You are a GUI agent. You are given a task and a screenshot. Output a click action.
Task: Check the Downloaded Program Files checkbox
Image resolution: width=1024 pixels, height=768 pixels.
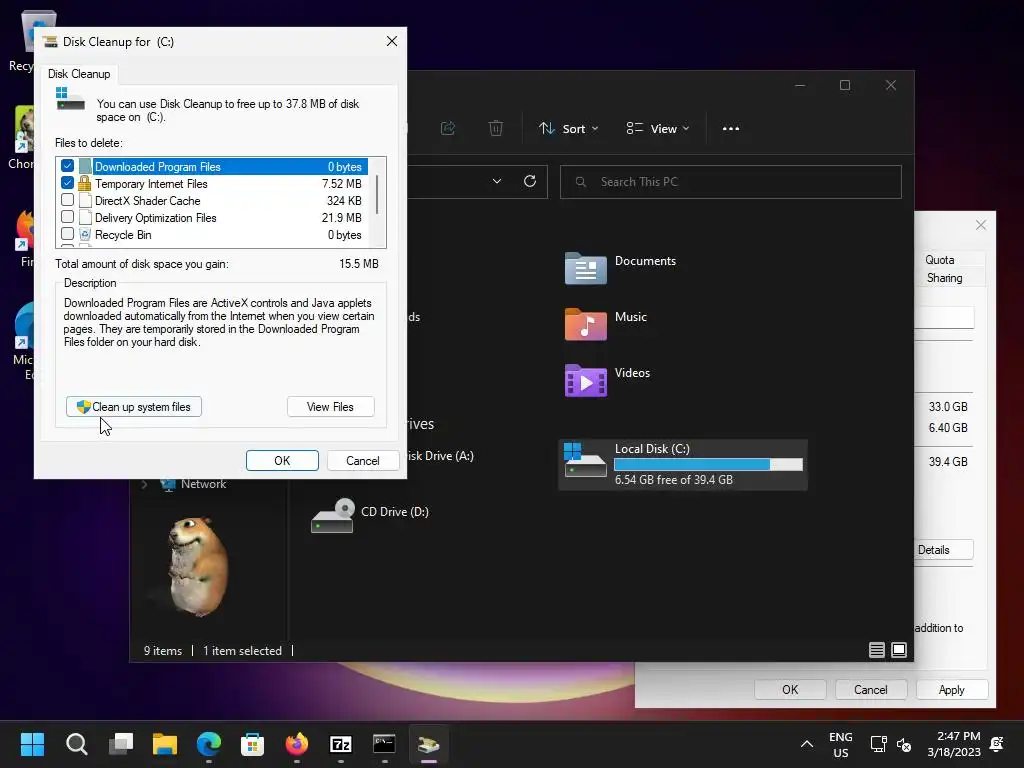pyautogui.click(x=67, y=167)
